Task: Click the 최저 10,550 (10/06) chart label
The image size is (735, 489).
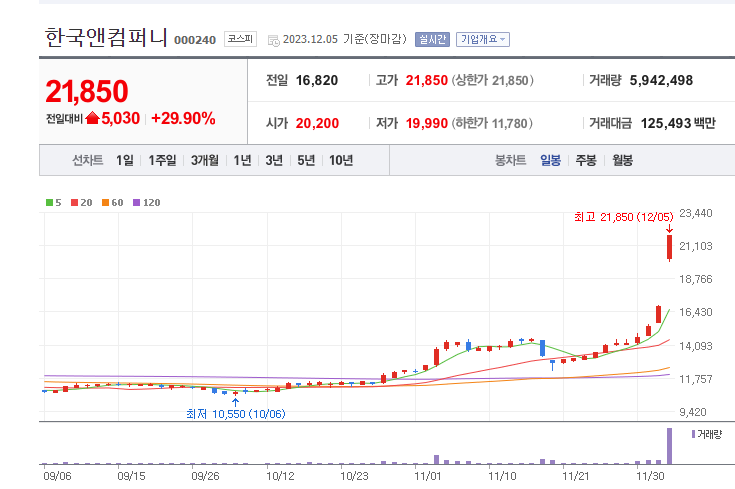Action: tap(236, 414)
